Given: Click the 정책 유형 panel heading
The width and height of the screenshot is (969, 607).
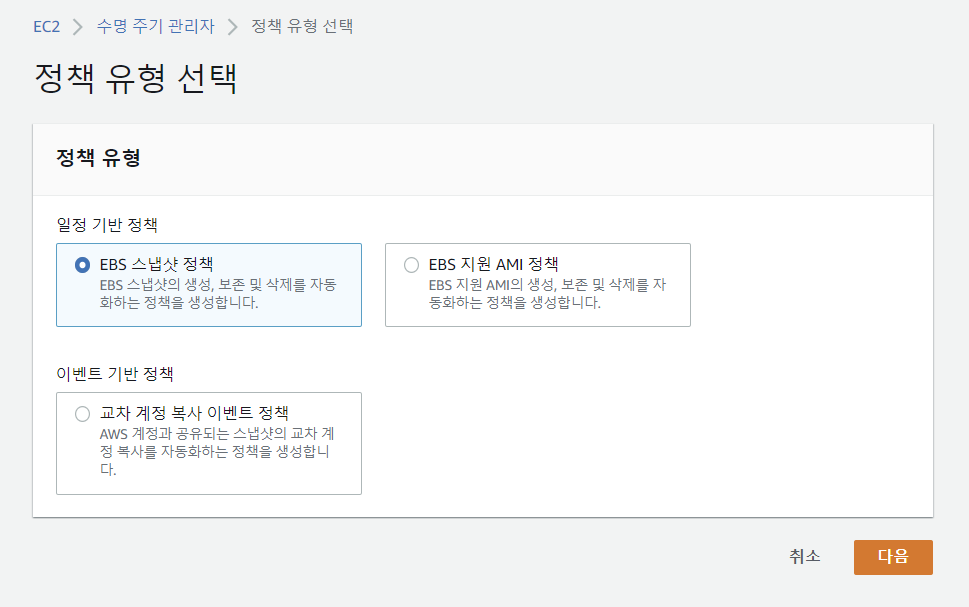Looking at the screenshot, I should [x=98, y=158].
